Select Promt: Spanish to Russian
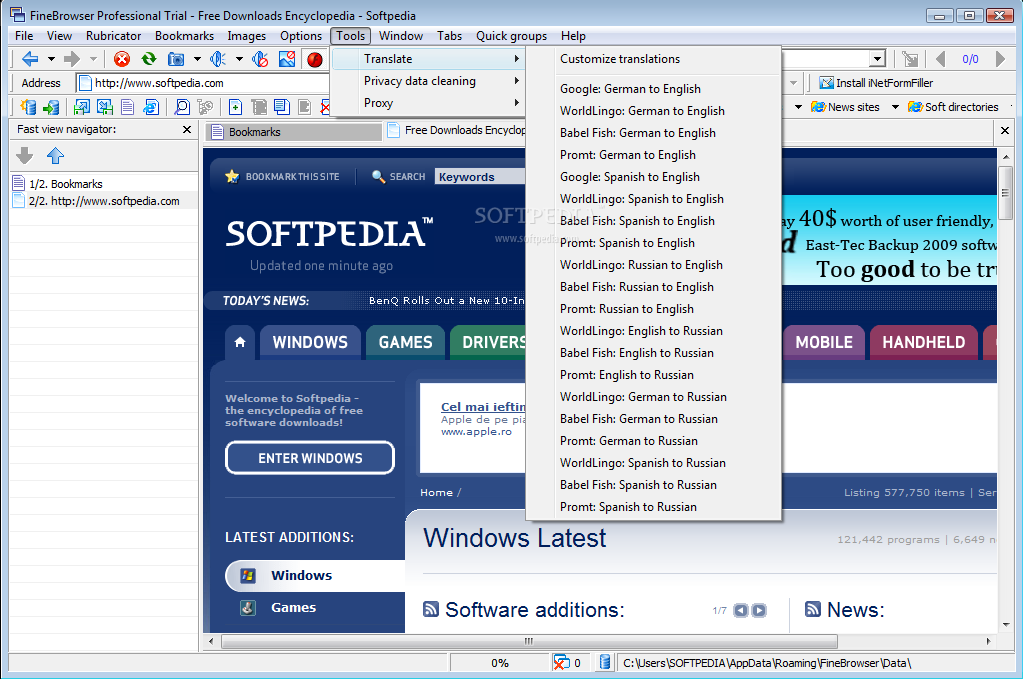 click(653, 507)
